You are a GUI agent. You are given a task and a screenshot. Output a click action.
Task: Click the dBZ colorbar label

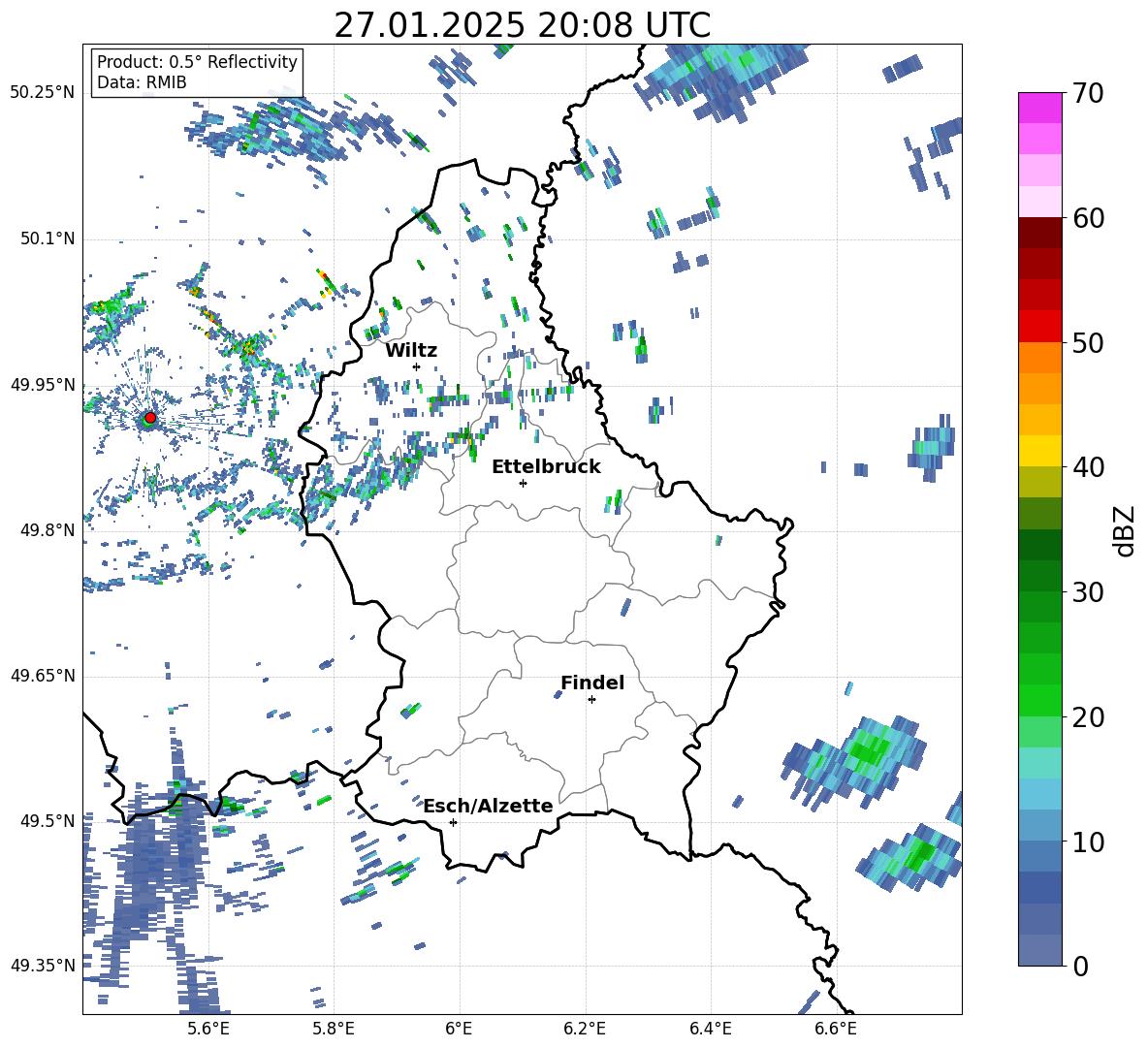coord(1126,530)
